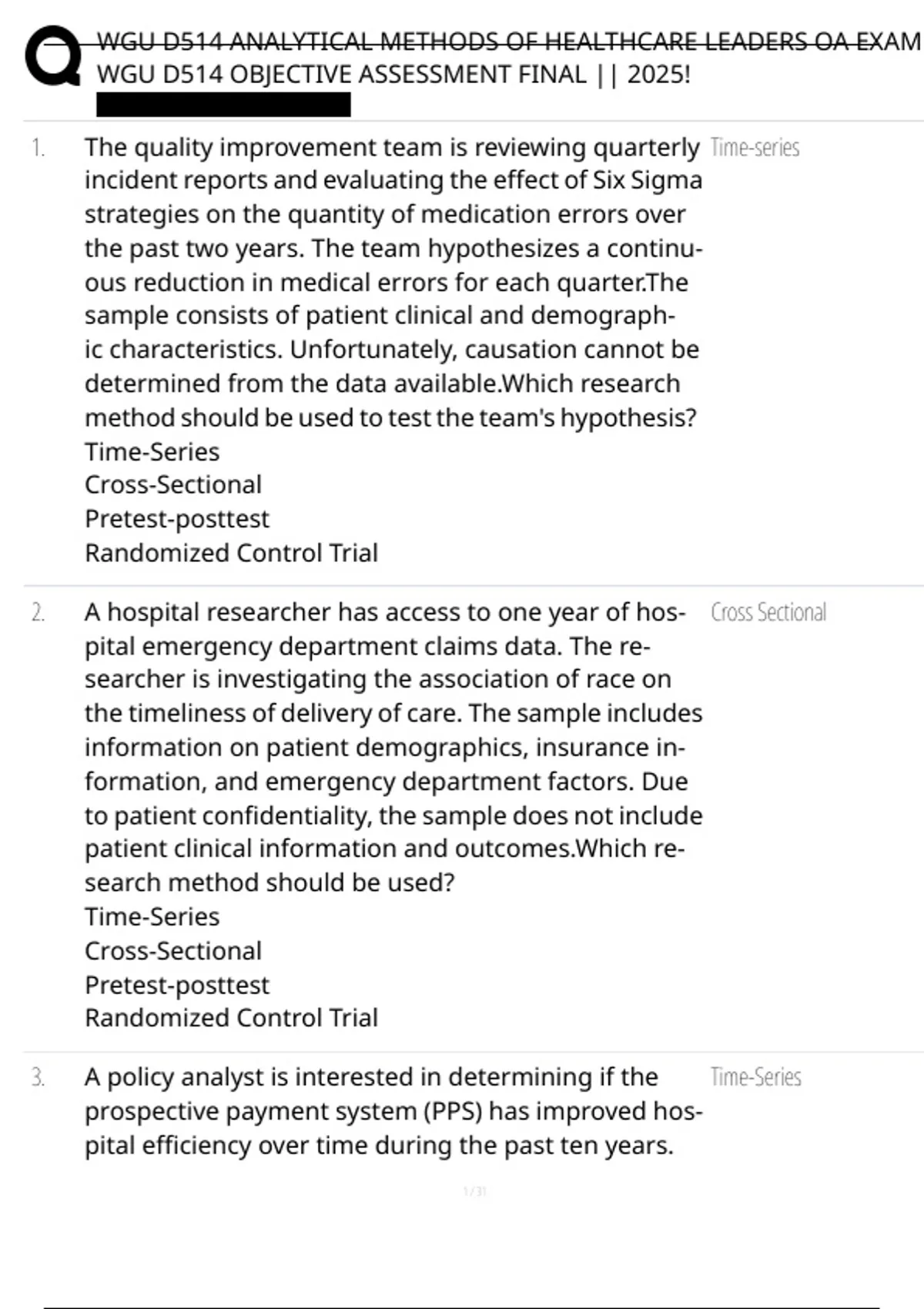Click the Time-Series answer beside question 3
Screen dimensions: 924x1309
pos(756,1076)
